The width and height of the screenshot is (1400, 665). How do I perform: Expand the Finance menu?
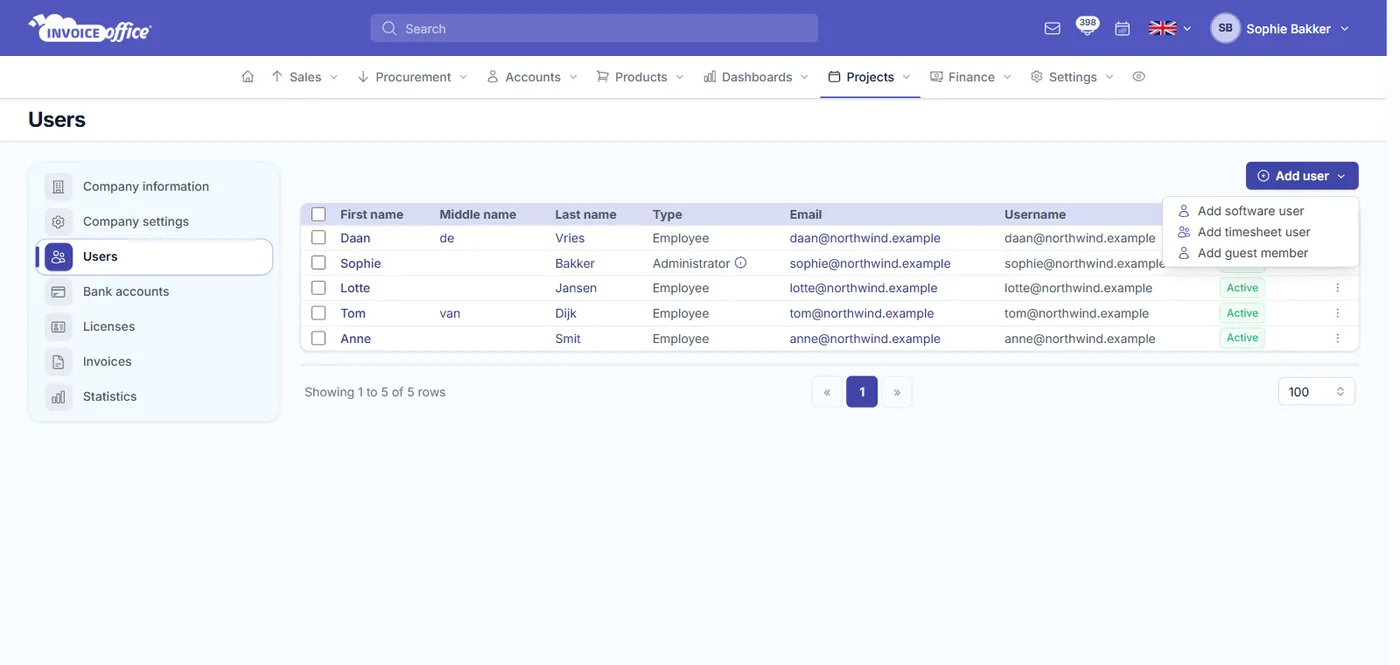(971, 77)
